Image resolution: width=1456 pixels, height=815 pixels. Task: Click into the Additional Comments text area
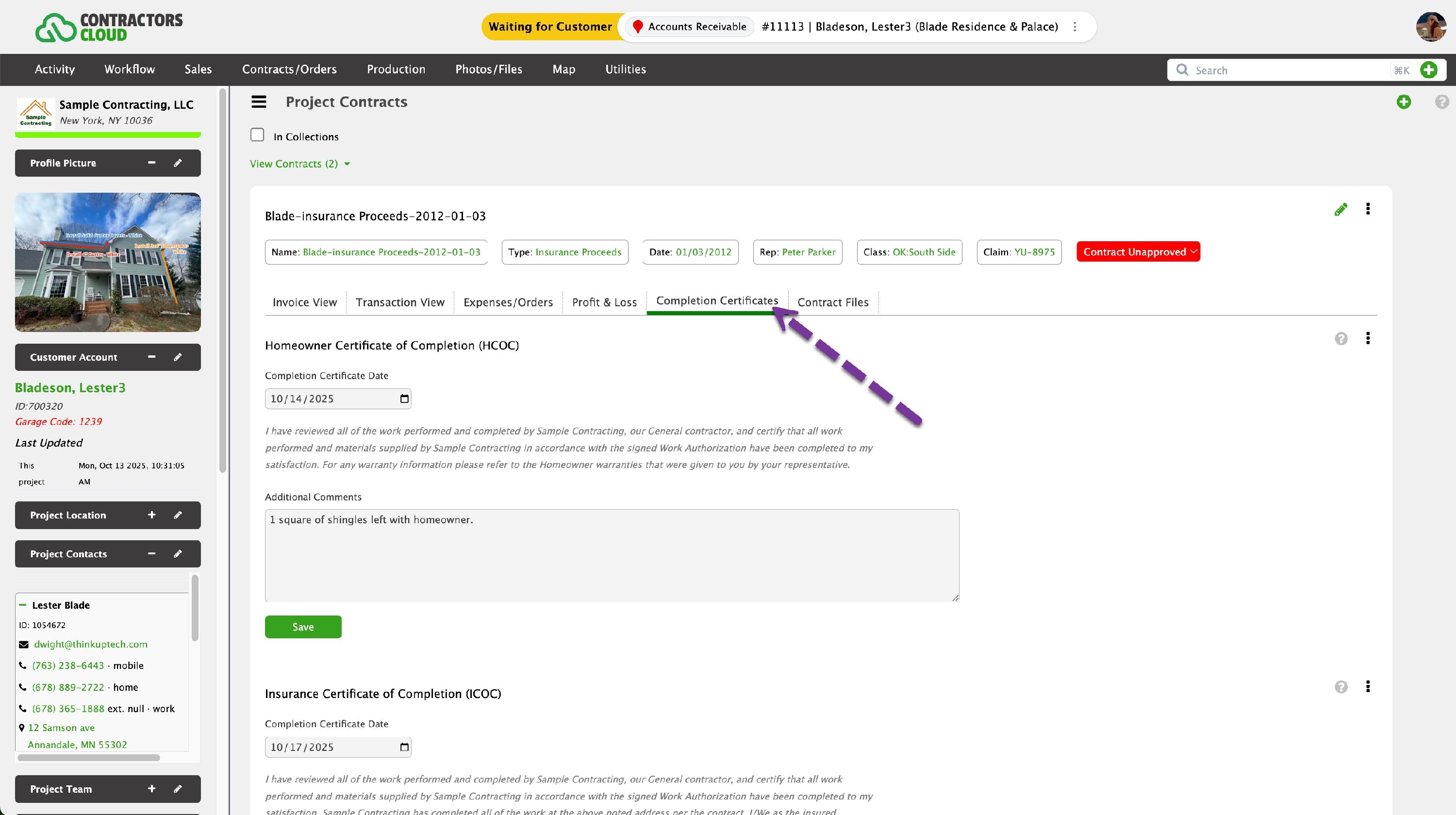point(612,555)
